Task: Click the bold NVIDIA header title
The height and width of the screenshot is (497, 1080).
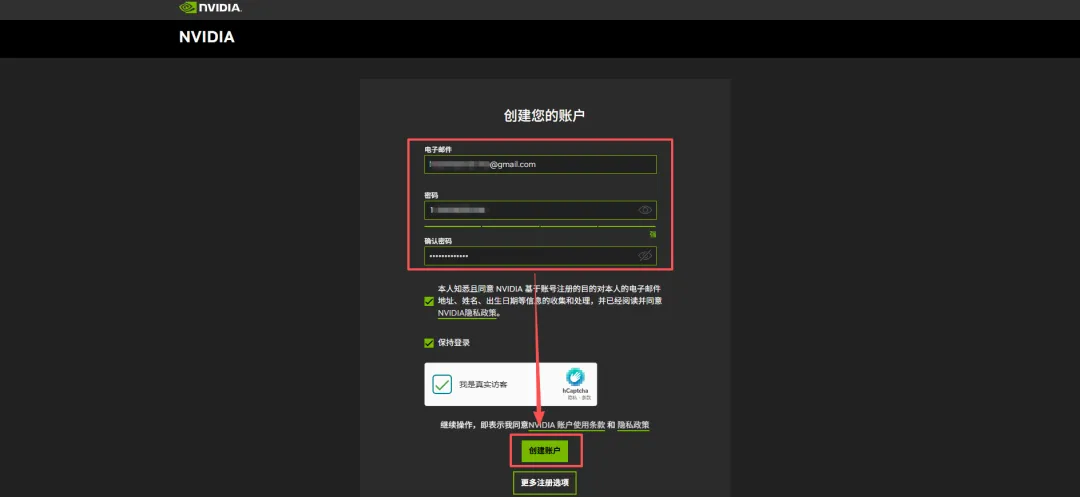Action: tap(207, 37)
